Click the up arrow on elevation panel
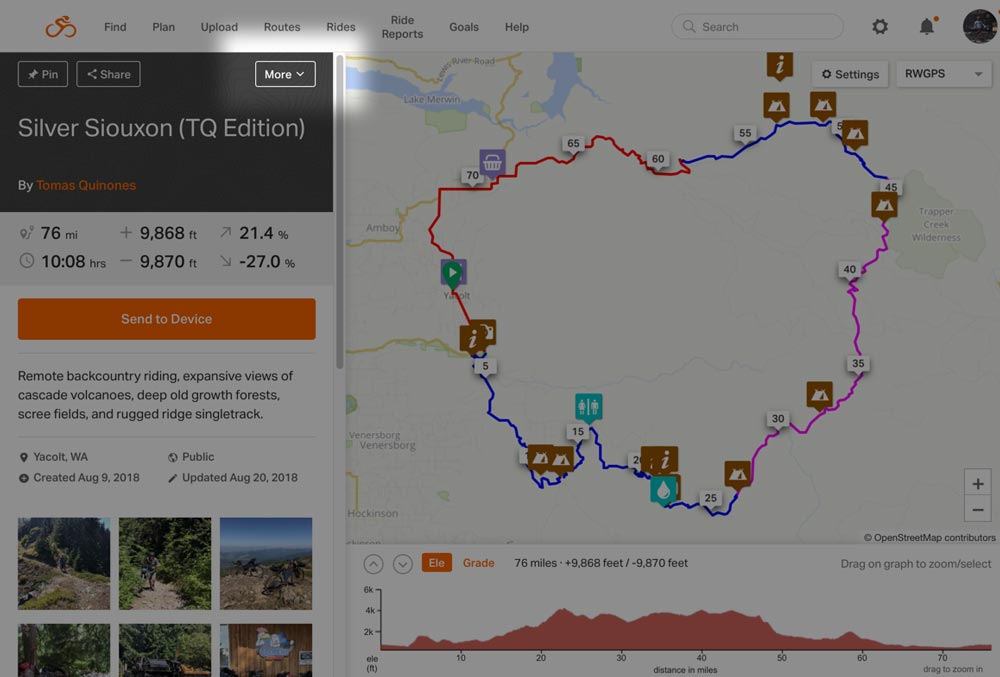1000x677 pixels. point(374,564)
